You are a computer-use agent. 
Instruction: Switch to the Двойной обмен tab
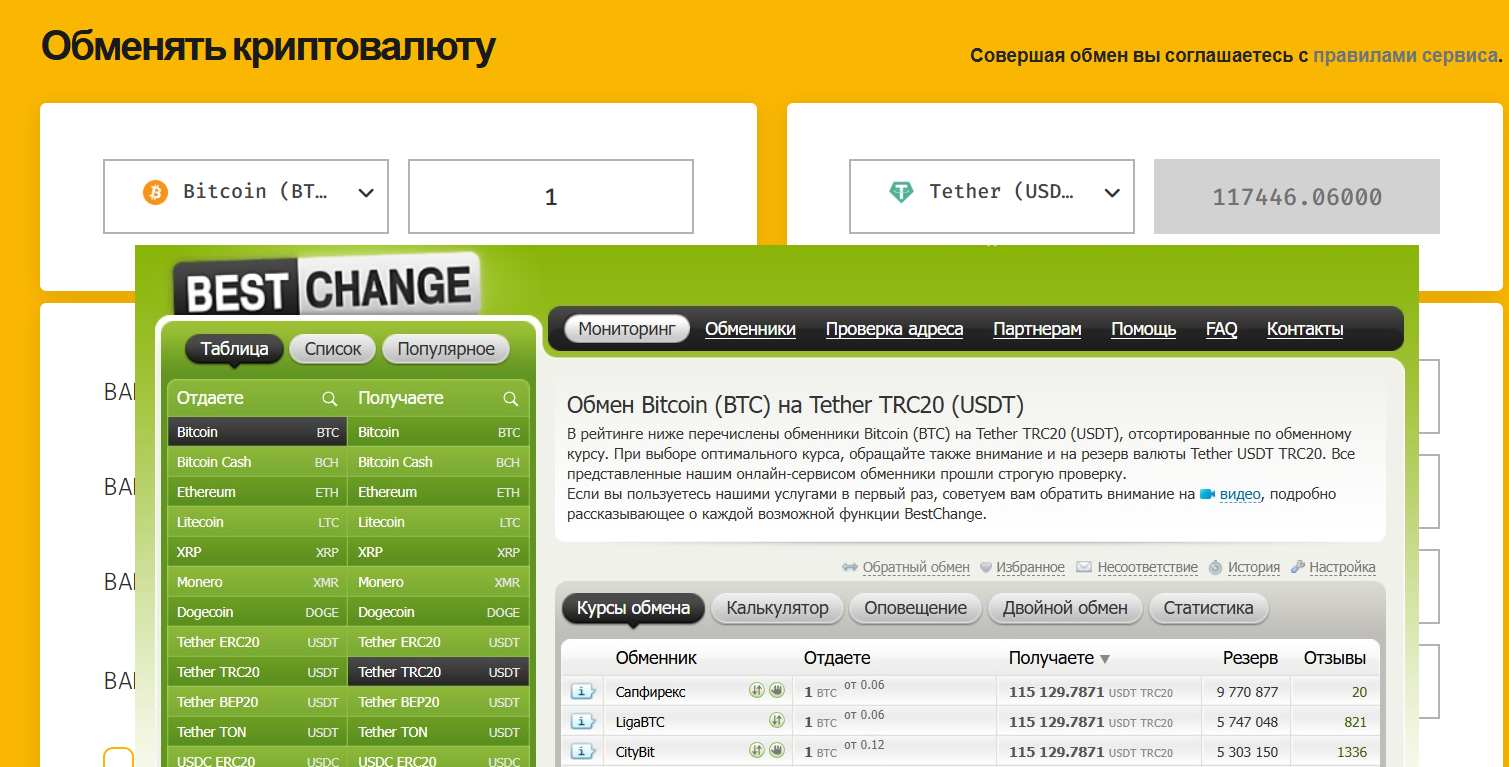pyautogui.click(x=1065, y=608)
